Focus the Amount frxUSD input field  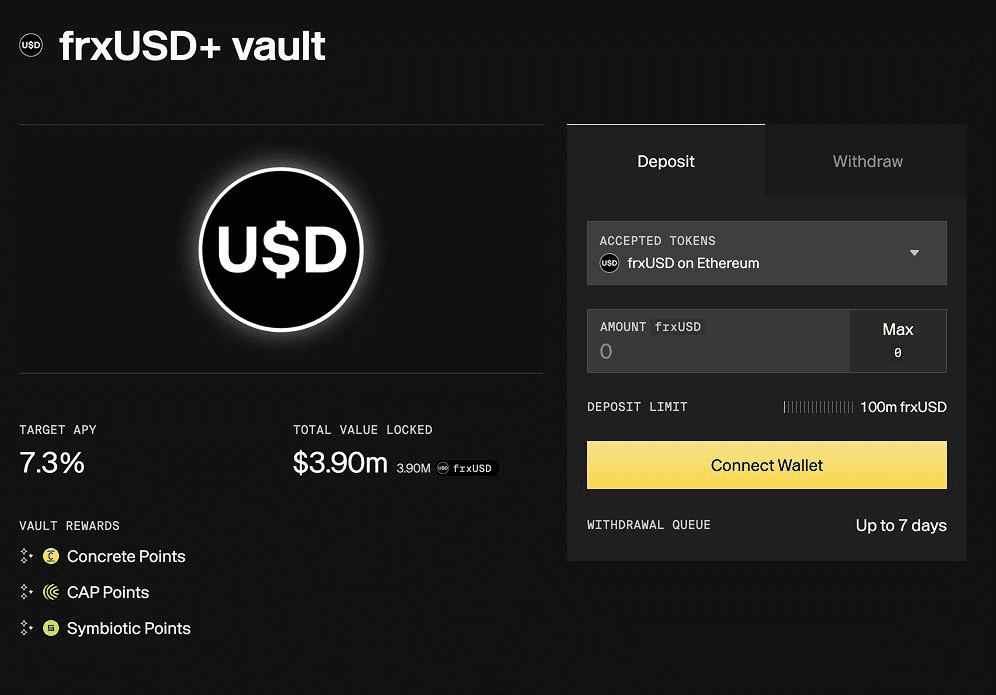click(x=718, y=351)
